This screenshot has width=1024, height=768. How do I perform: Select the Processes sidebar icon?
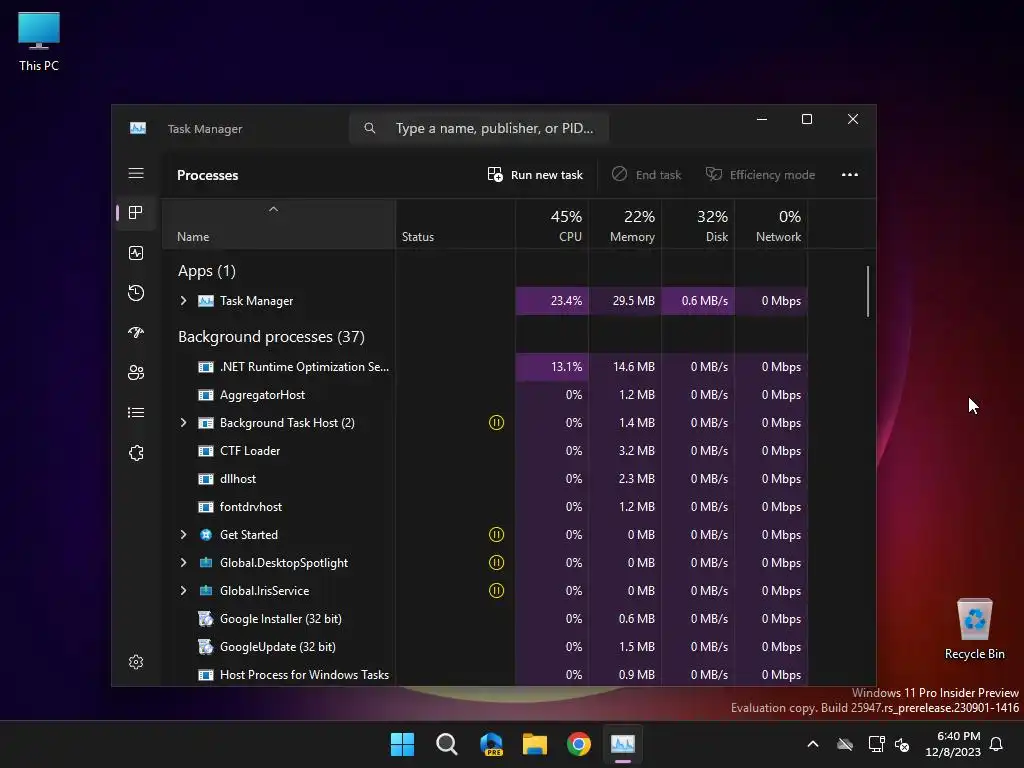[136, 213]
